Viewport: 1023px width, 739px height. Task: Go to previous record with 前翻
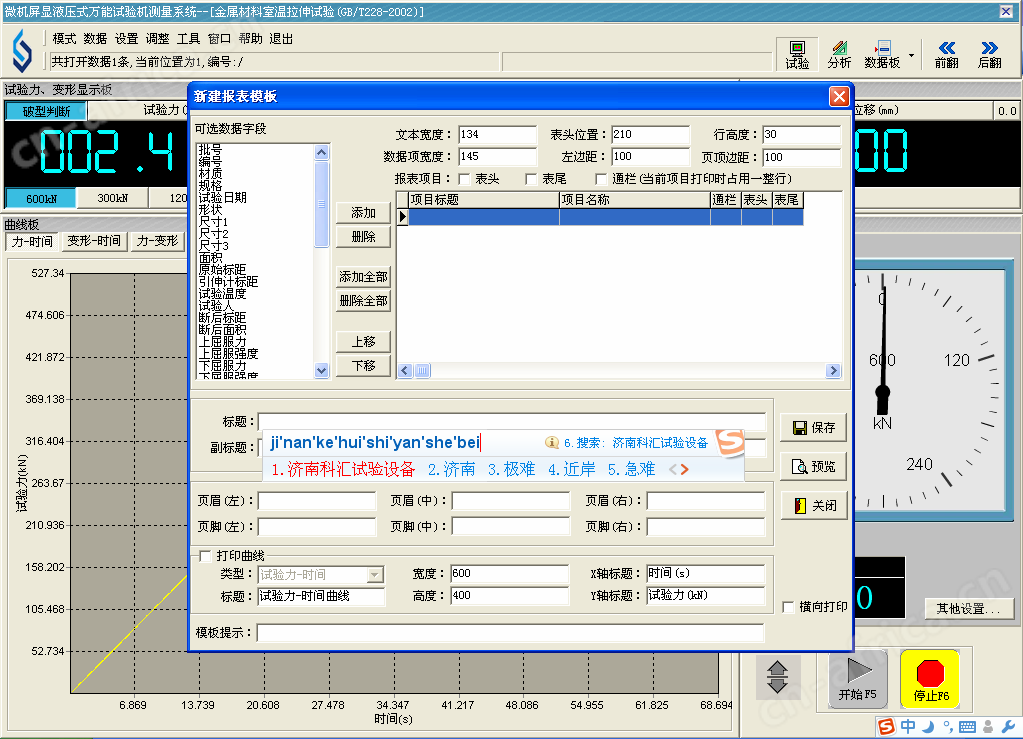pos(946,55)
